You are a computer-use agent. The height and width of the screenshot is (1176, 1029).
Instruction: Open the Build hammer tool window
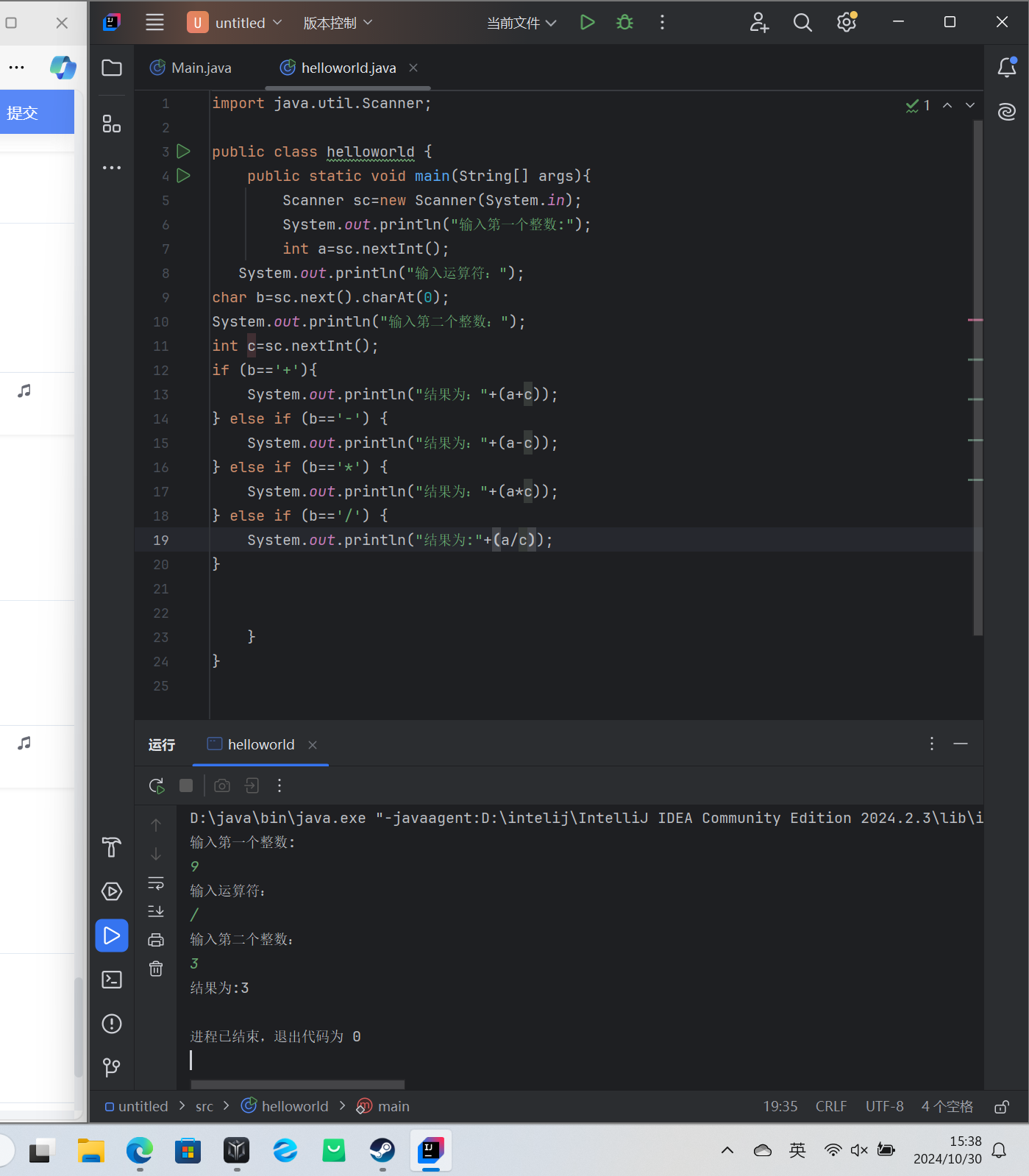[112, 847]
